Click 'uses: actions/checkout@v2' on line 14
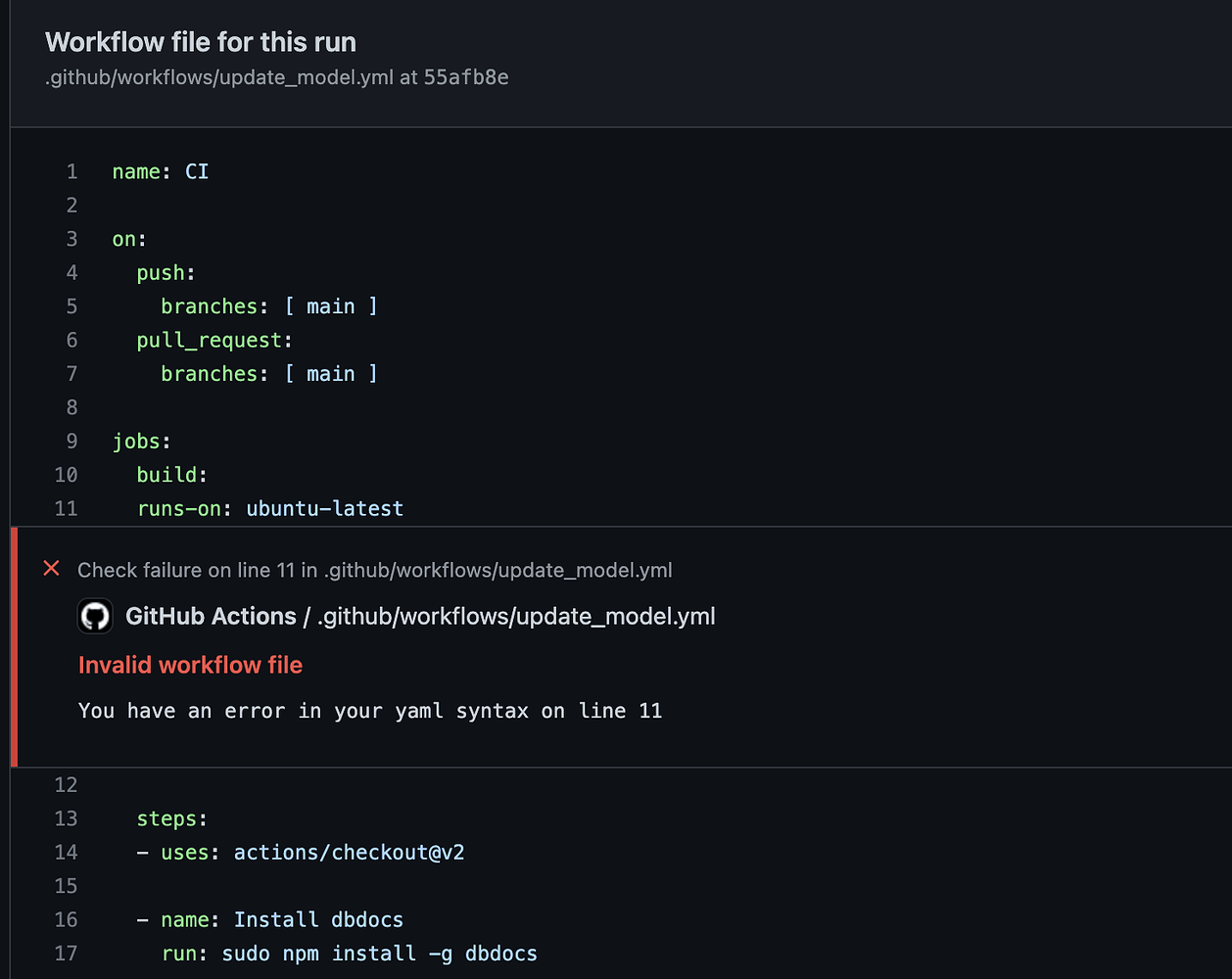The height and width of the screenshot is (979, 1232). coord(312,852)
